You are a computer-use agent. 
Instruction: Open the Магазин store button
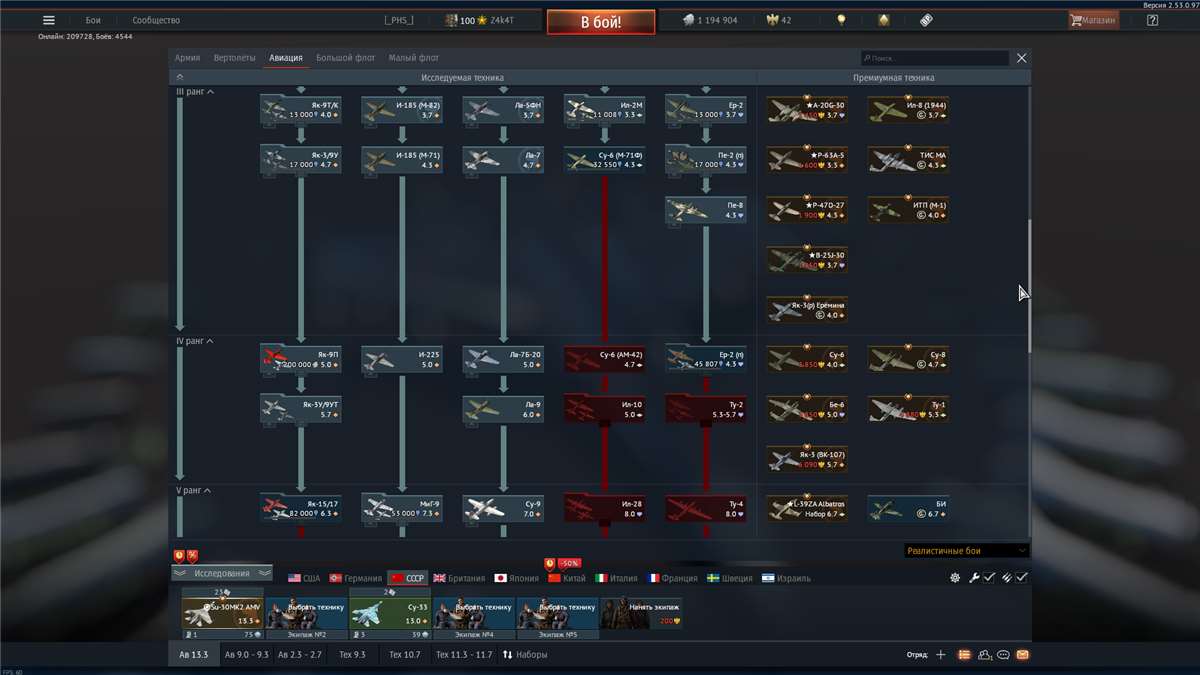click(1092, 20)
